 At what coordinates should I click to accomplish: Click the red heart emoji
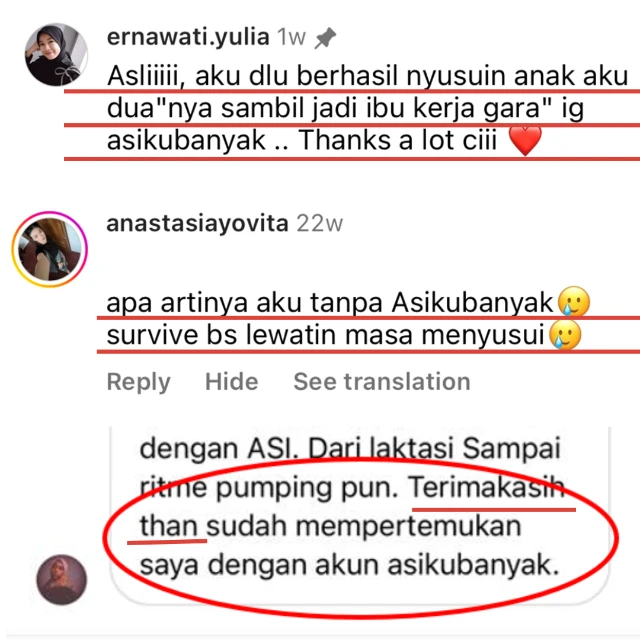coord(525,140)
